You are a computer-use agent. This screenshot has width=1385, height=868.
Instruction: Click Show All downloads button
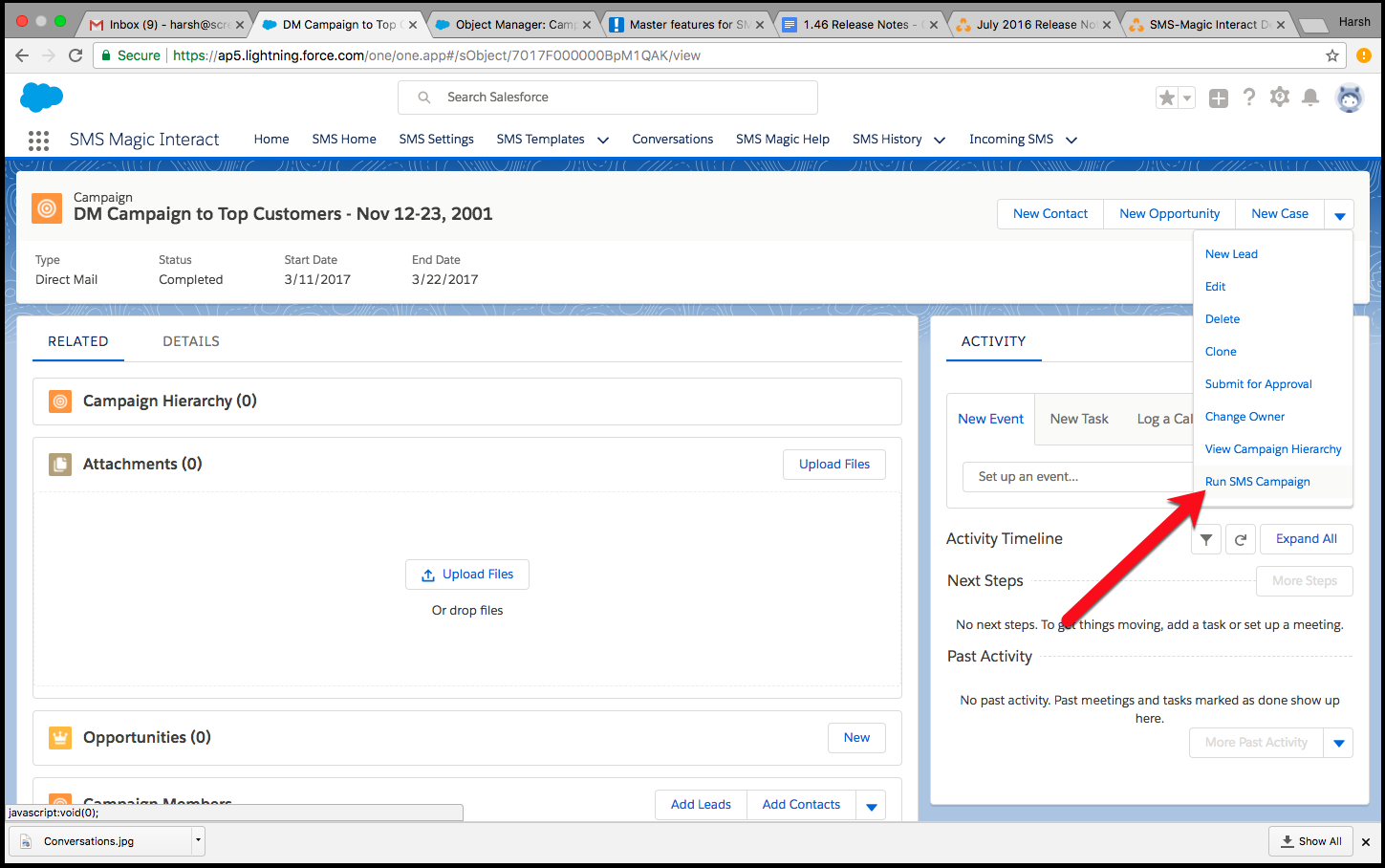(1310, 841)
